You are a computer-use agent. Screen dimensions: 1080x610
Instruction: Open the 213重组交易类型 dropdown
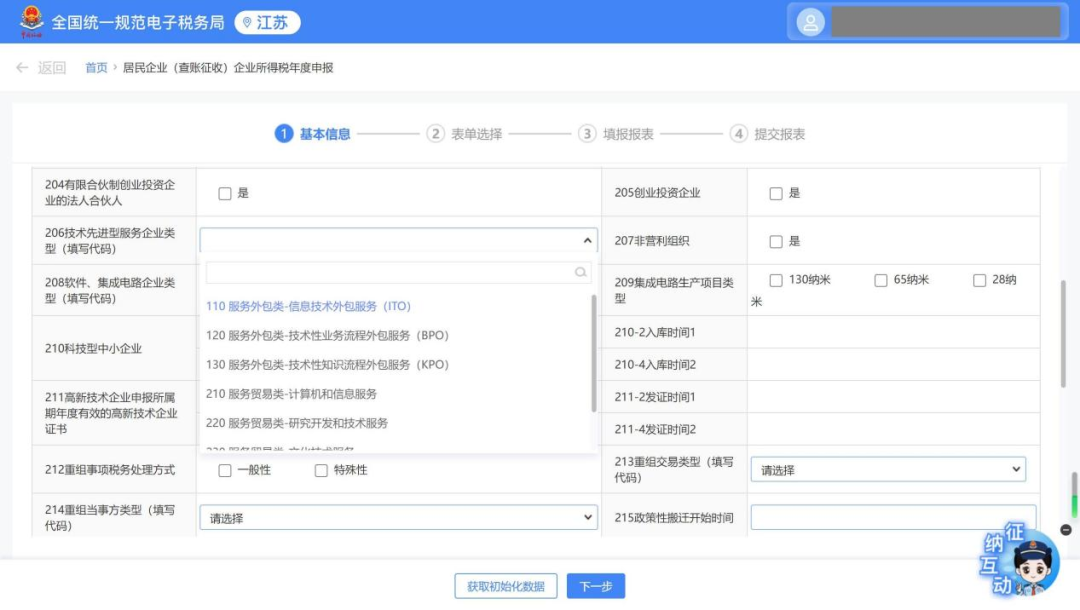888,470
